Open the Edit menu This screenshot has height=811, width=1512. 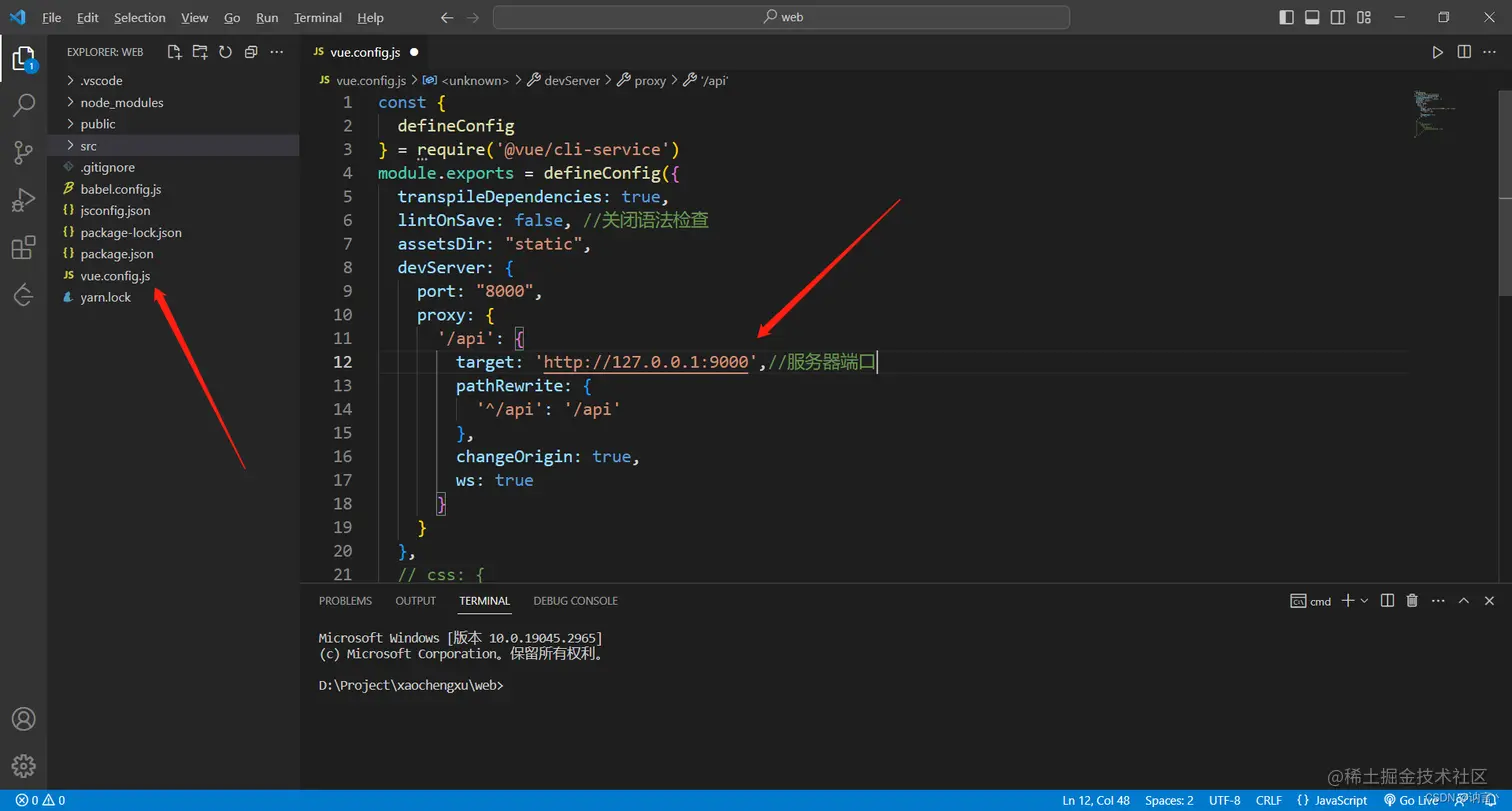87,18
